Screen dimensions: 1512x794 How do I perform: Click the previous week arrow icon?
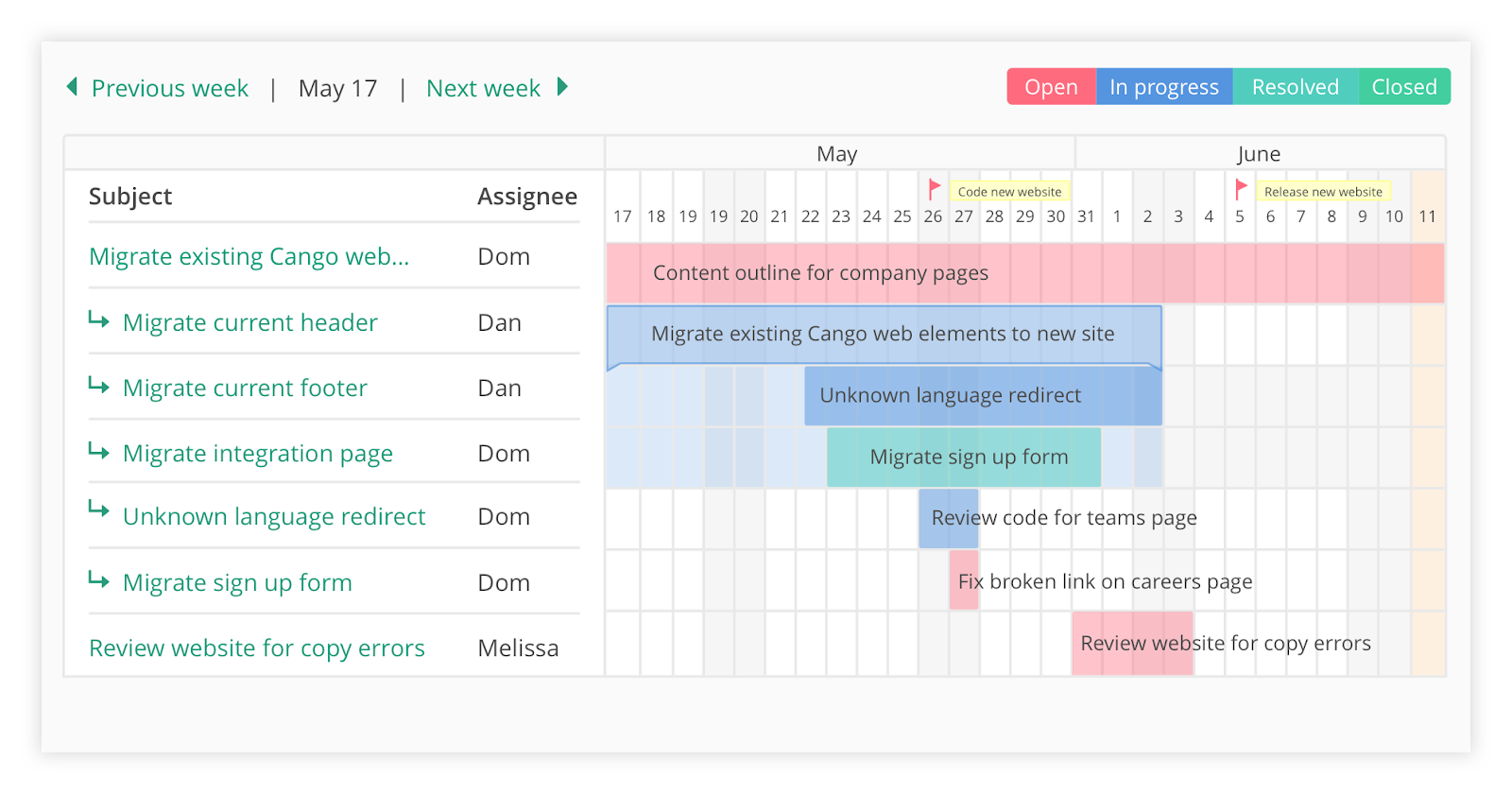click(71, 87)
